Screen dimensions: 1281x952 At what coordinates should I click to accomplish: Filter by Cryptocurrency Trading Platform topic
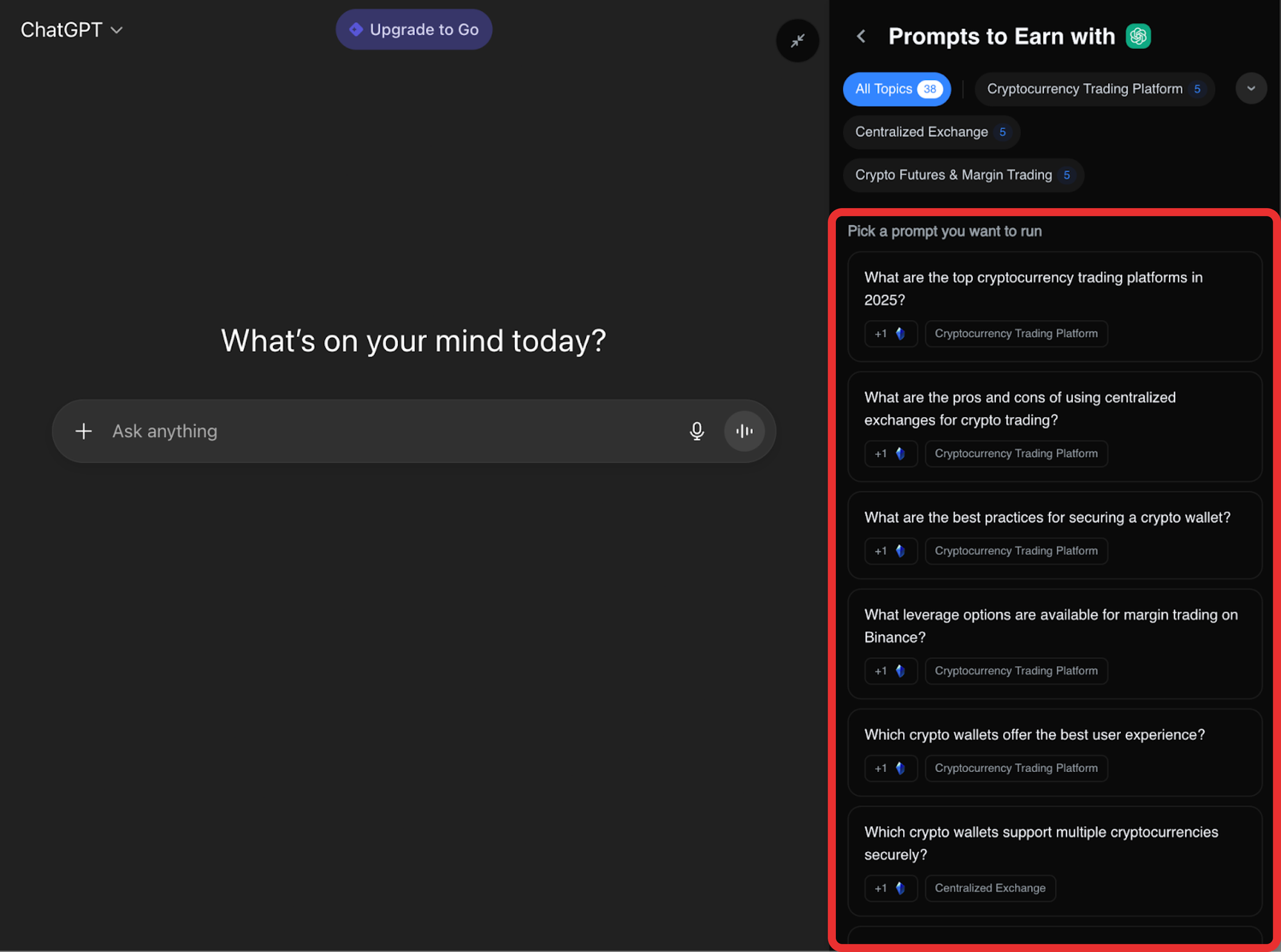click(1093, 89)
